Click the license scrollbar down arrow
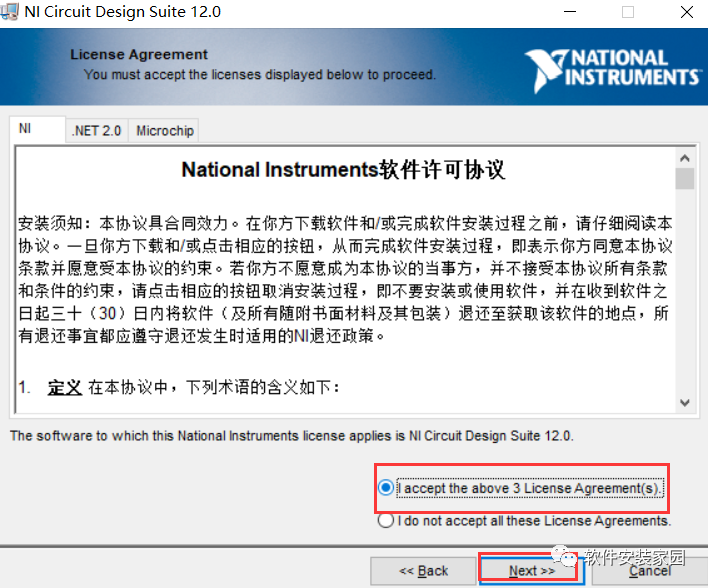Viewport: 708px width, 588px height. click(x=685, y=402)
